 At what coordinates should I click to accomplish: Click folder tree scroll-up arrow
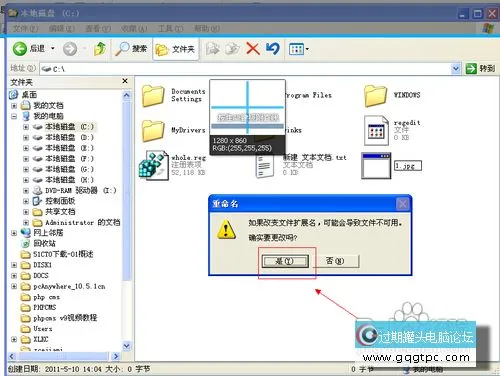(x=127, y=95)
